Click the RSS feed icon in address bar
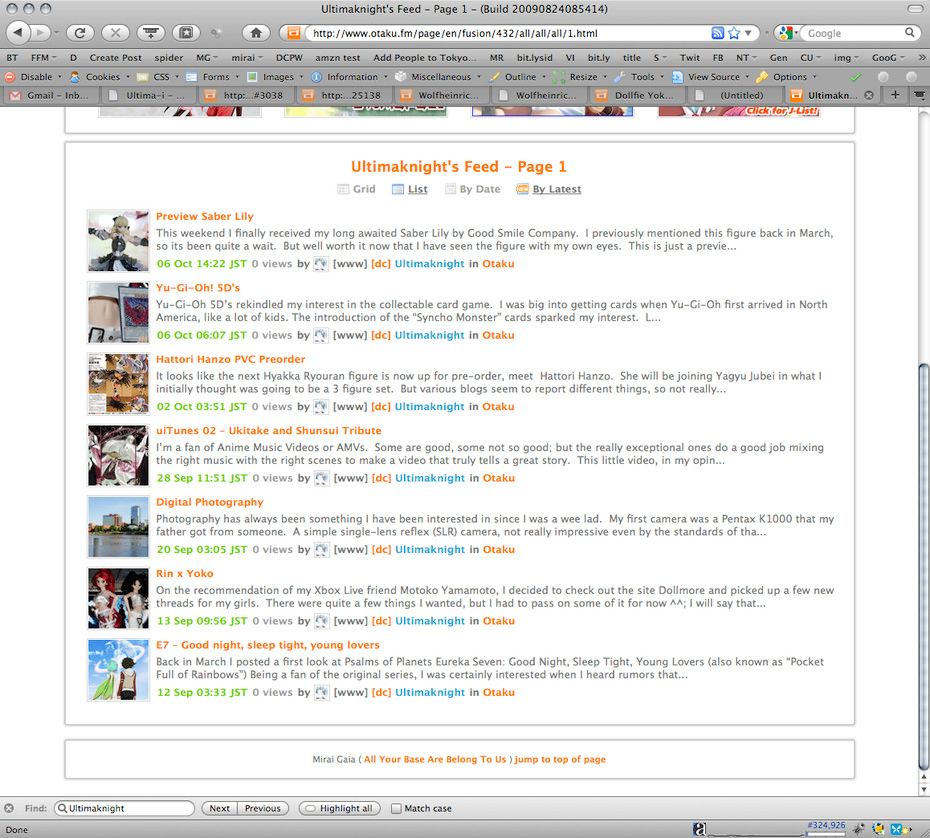This screenshot has height=838, width=930. (x=717, y=33)
